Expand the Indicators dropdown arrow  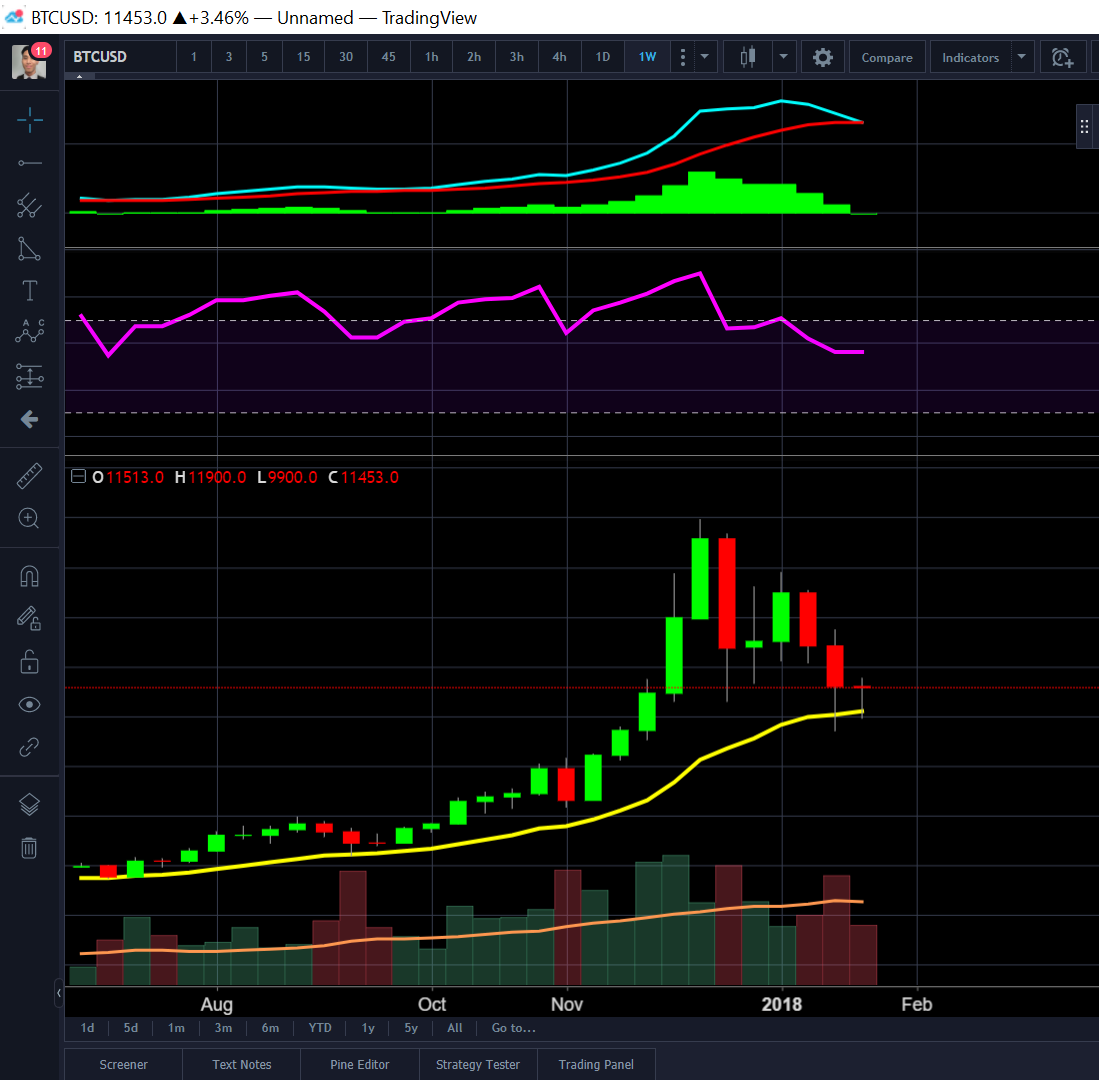coord(1022,57)
